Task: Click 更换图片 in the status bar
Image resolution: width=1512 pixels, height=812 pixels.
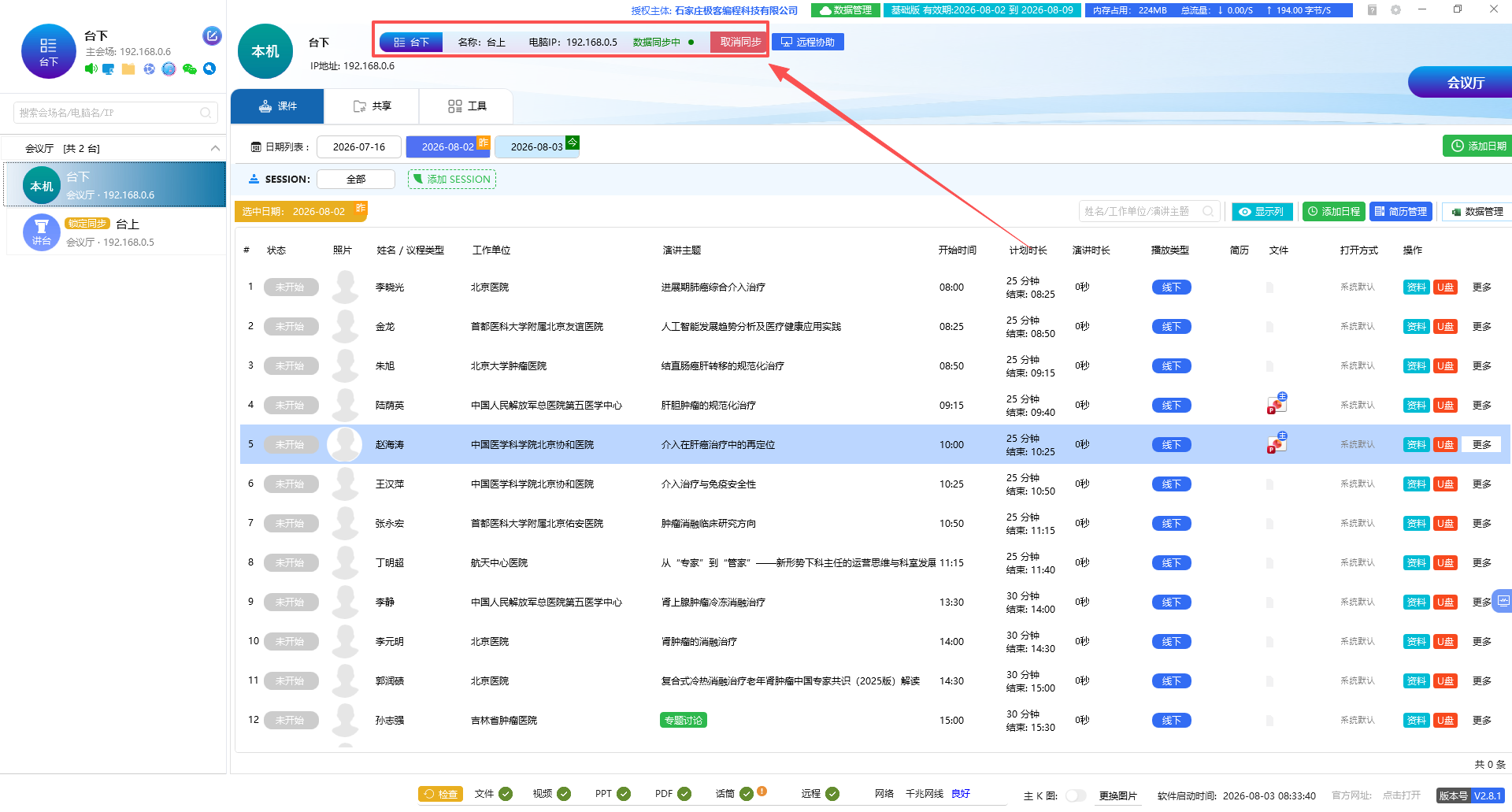Action: pyautogui.click(x=1117, y=795)
